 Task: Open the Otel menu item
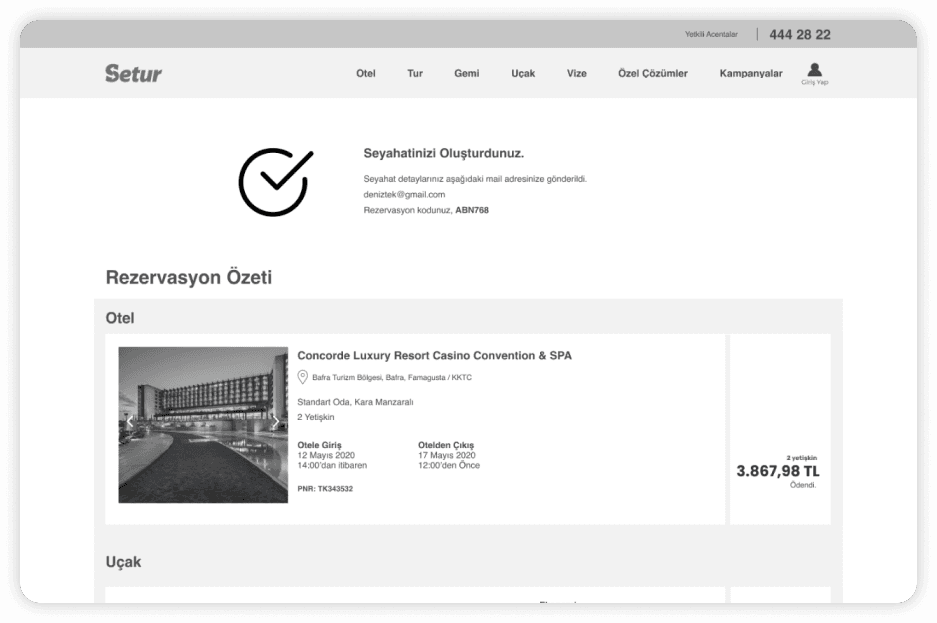pyautogui.click(x=366, y=73)
